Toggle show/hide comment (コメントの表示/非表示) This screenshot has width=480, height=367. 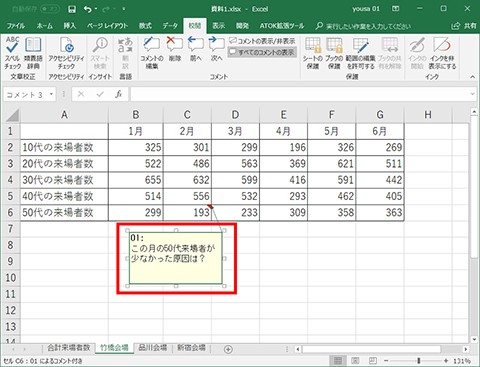point(262,41)
